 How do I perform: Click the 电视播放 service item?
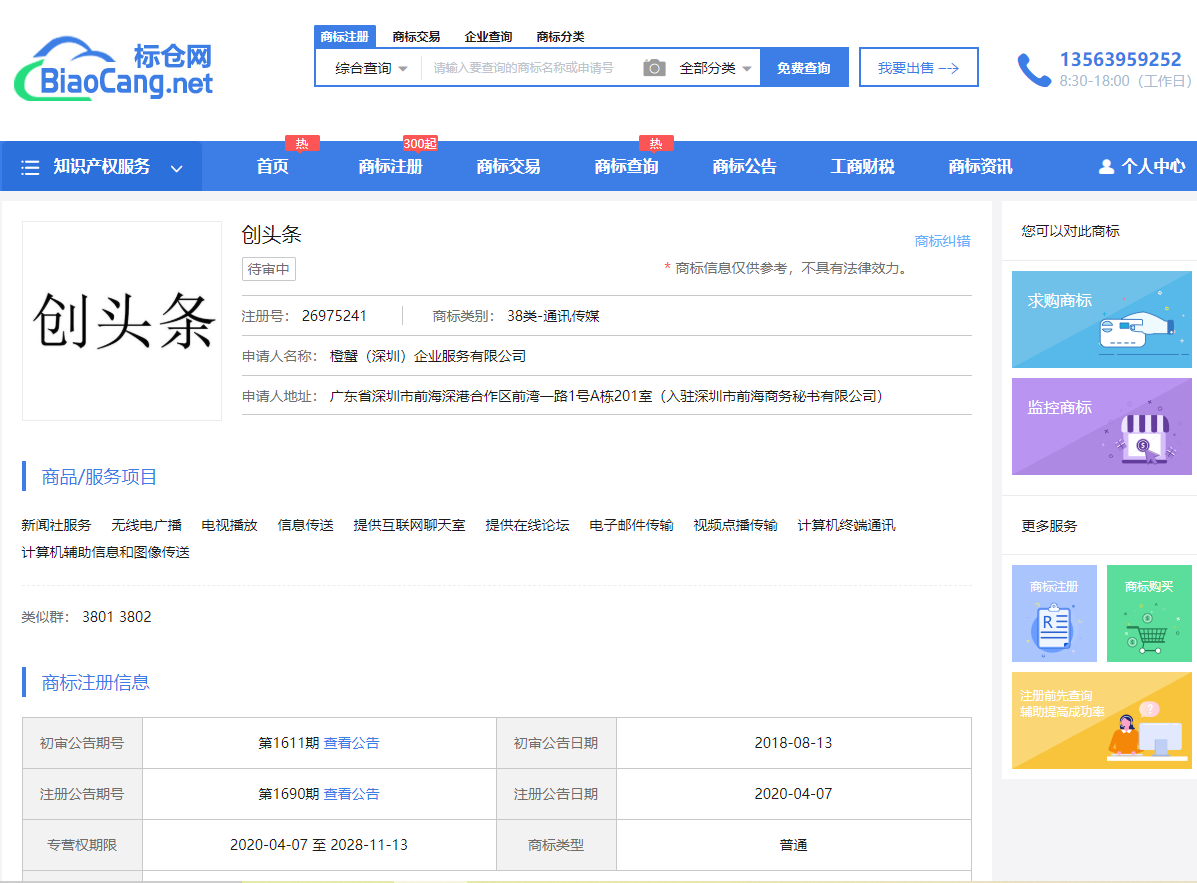coord(229,525)
